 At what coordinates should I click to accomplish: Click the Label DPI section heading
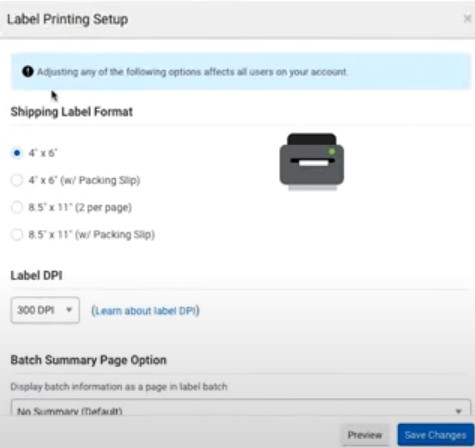(36, 276)
